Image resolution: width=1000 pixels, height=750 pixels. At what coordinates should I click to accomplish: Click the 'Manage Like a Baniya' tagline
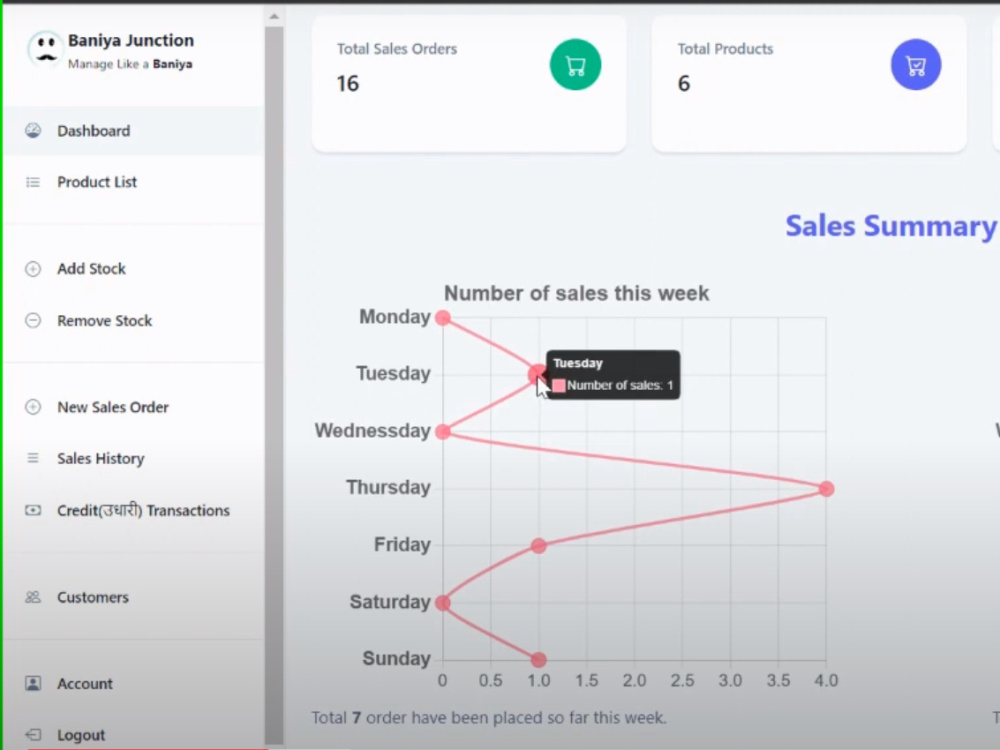pyautogui.click(x=130, y=64)
